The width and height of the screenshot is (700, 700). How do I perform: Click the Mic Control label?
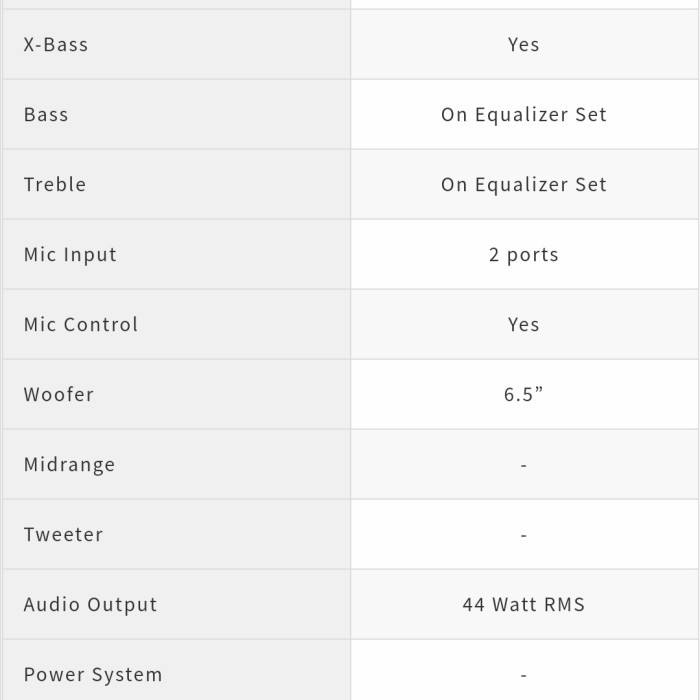(x=81, y=325)
